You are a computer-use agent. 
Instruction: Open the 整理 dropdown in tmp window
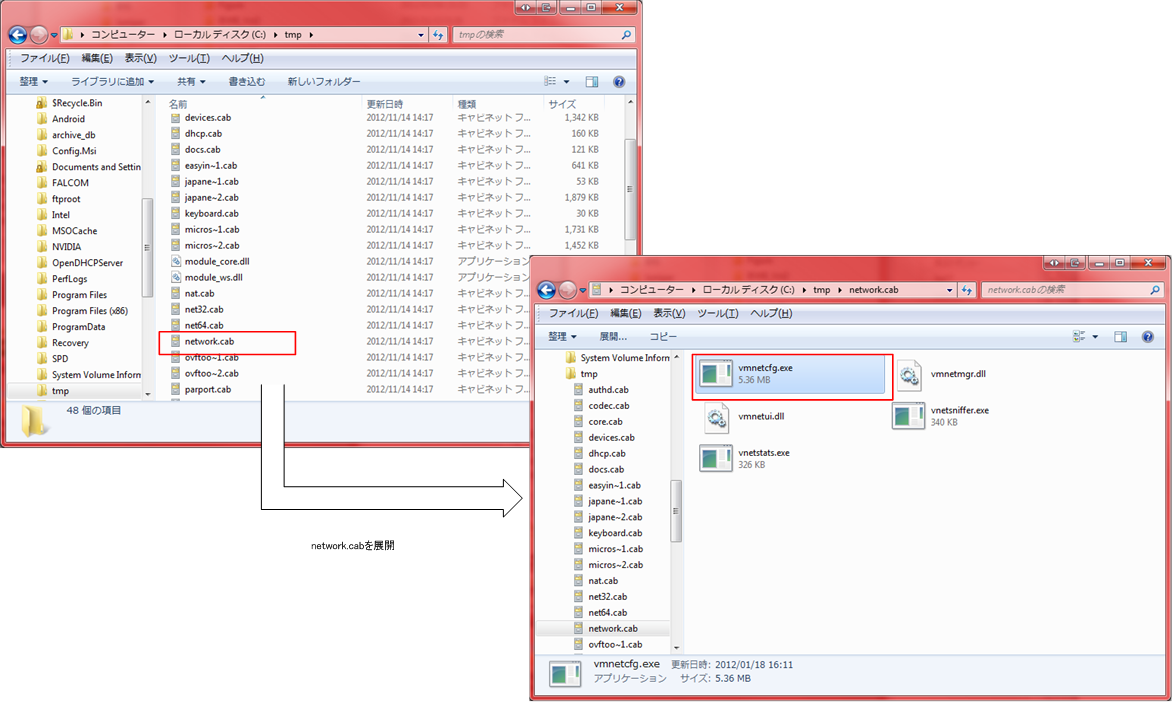pos(40,82)
